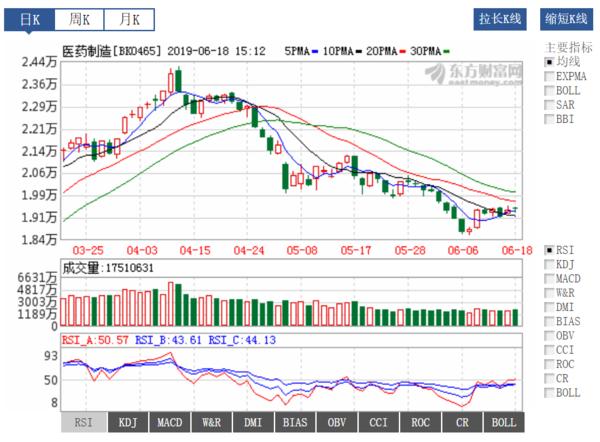Select the RSI sub-indicator radio option
Image resolution: width=600 pixels, height=442 pixels.
(x=549, y=250)
